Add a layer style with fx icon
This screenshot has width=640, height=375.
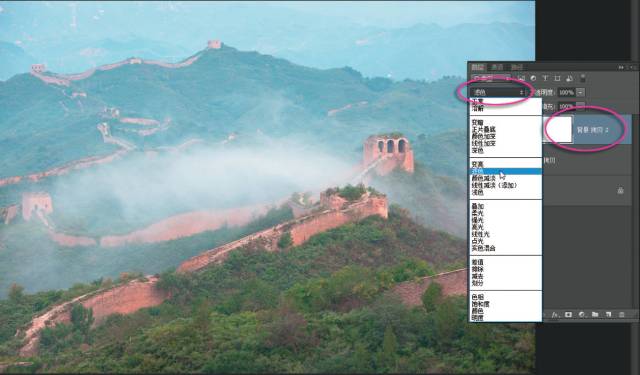[x=555, y=315]
